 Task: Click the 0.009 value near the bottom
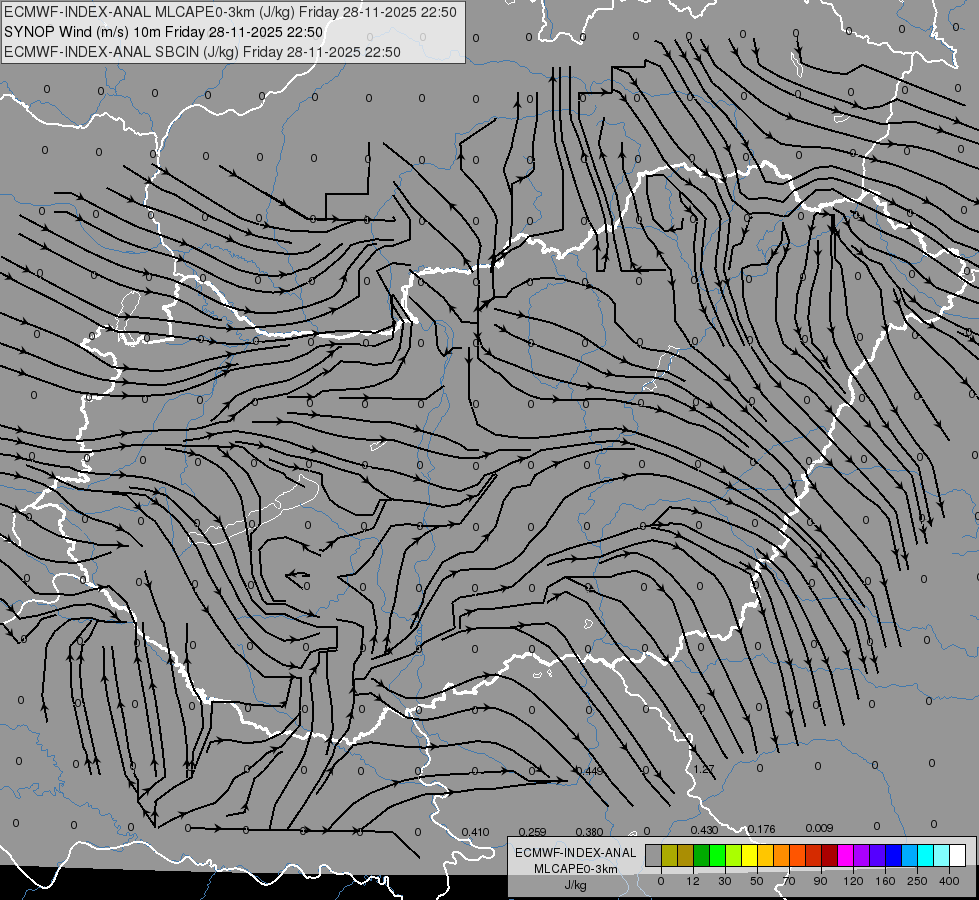pos(819,828)
